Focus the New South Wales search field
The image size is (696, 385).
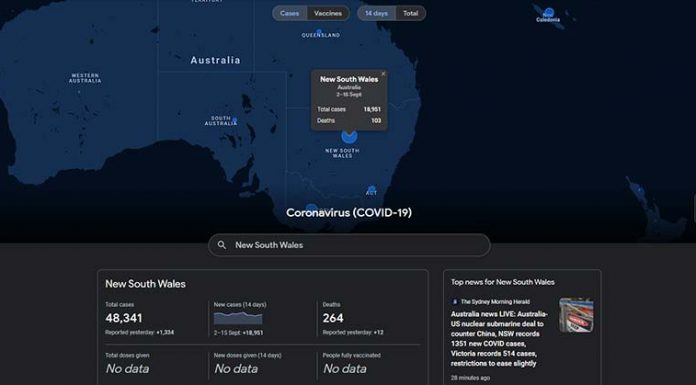click(x=349, y=245)
